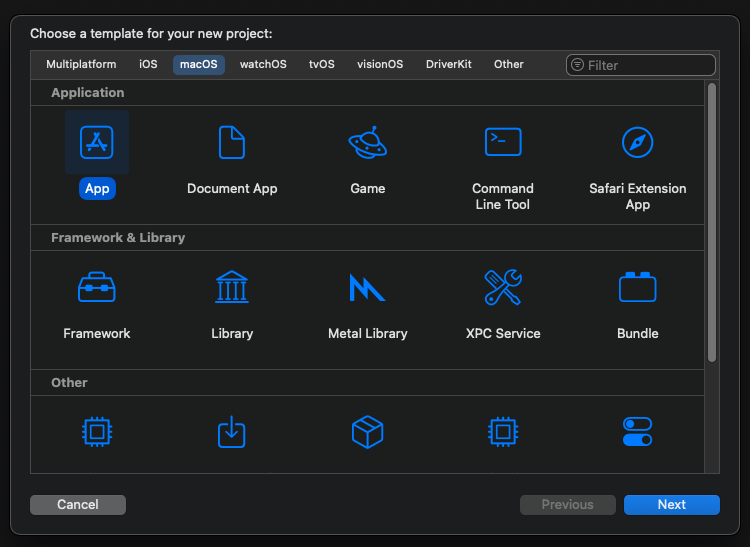Switch to the iOS tab

click(148, 65)
